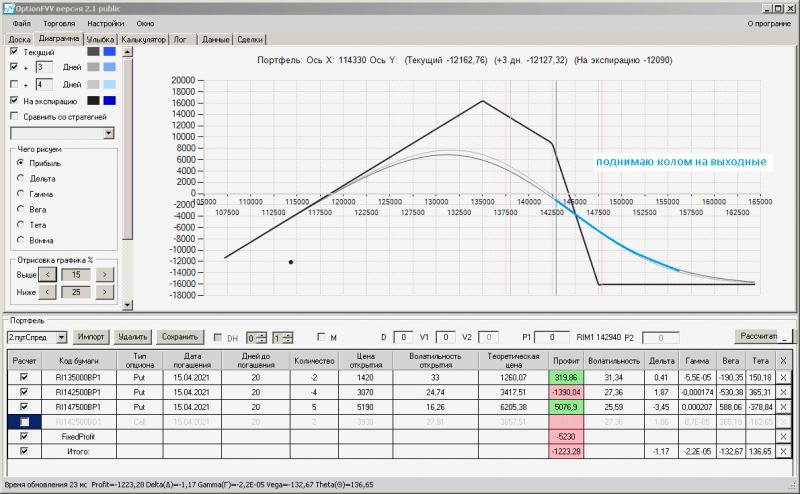This screenshot has height=494, width=800.
Task: Increase the Выше percentage with right arrow
Action: point(105,275)
